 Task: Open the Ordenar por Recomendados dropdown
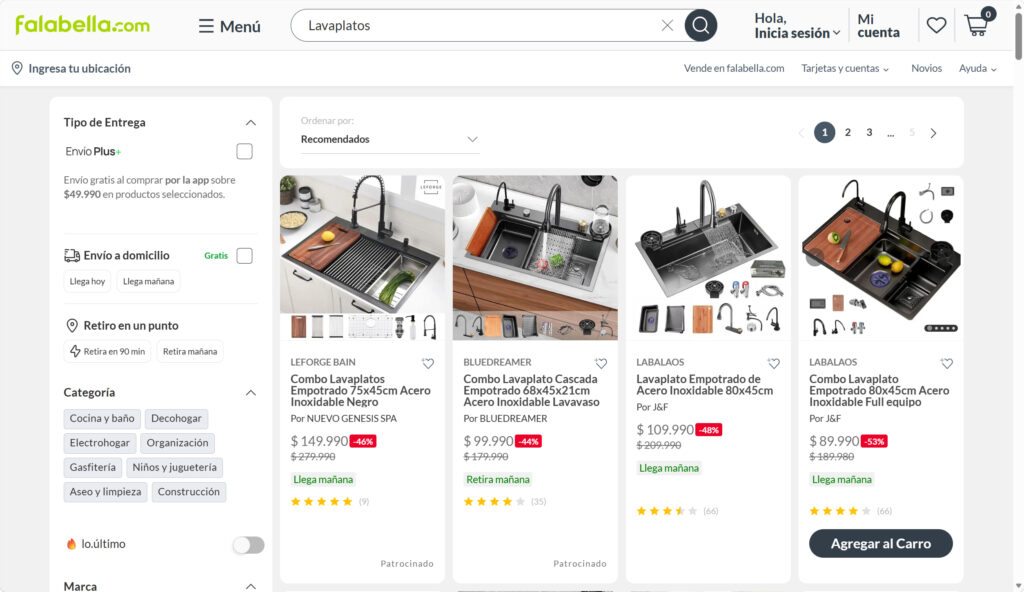point(390,139)
